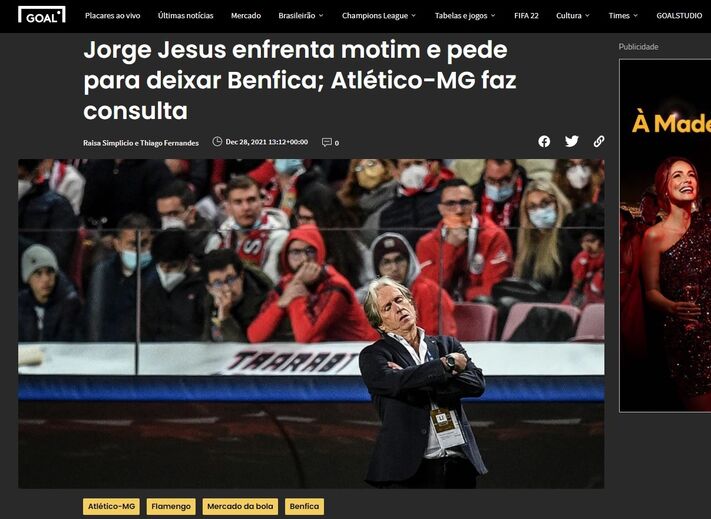Screen dimensions: 711x519
Task: Open the advertisement banner with woman
Action: click(x=665, y=236)
